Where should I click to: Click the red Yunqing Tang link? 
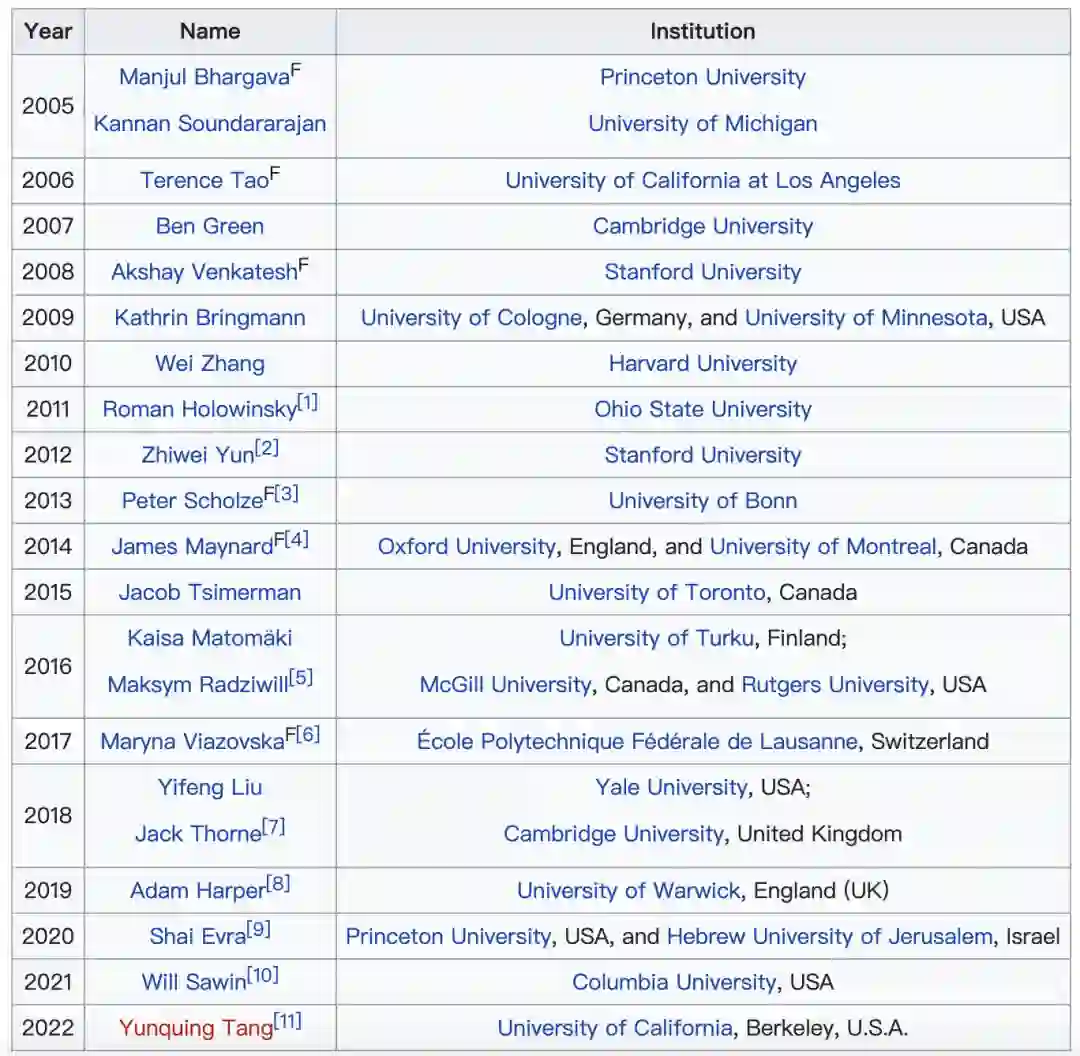click(x=196, y=1028)
